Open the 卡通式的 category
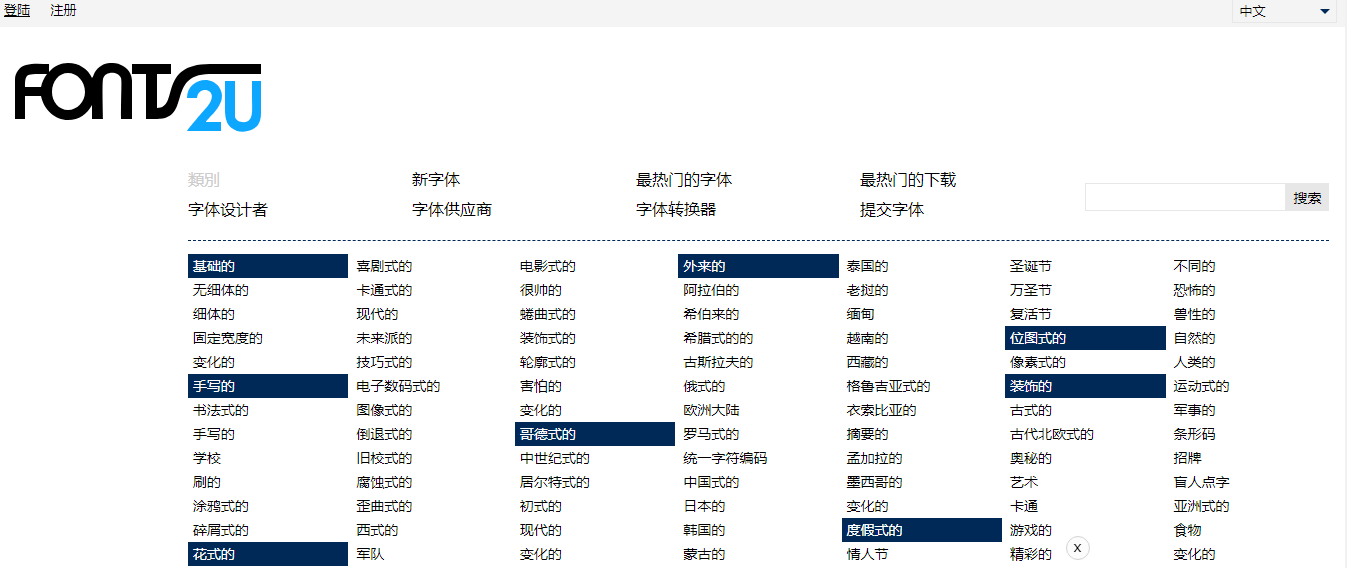1347x568 pixels. 384,290
